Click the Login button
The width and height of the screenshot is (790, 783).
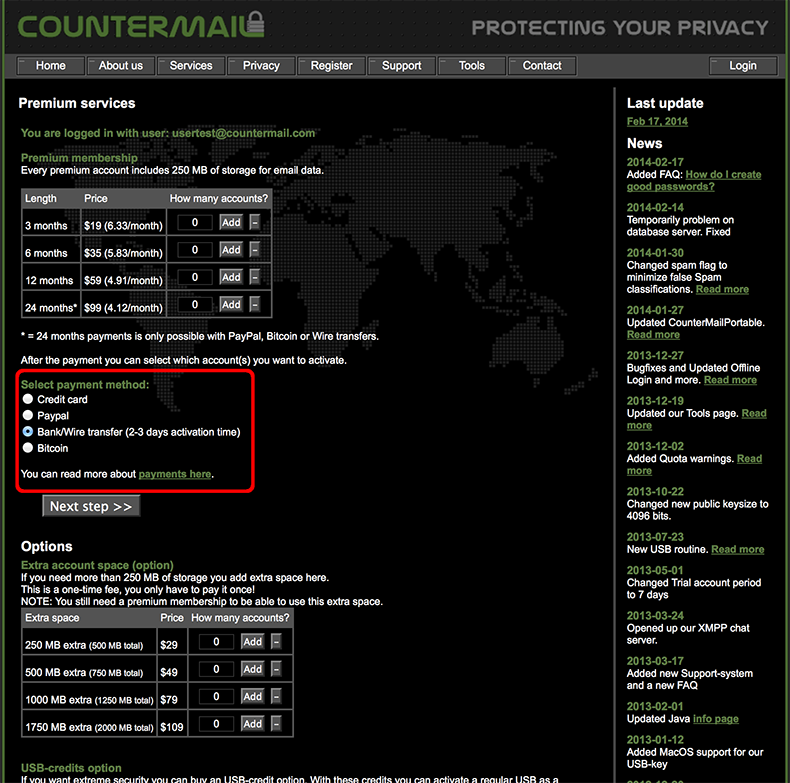coord(743,66)
